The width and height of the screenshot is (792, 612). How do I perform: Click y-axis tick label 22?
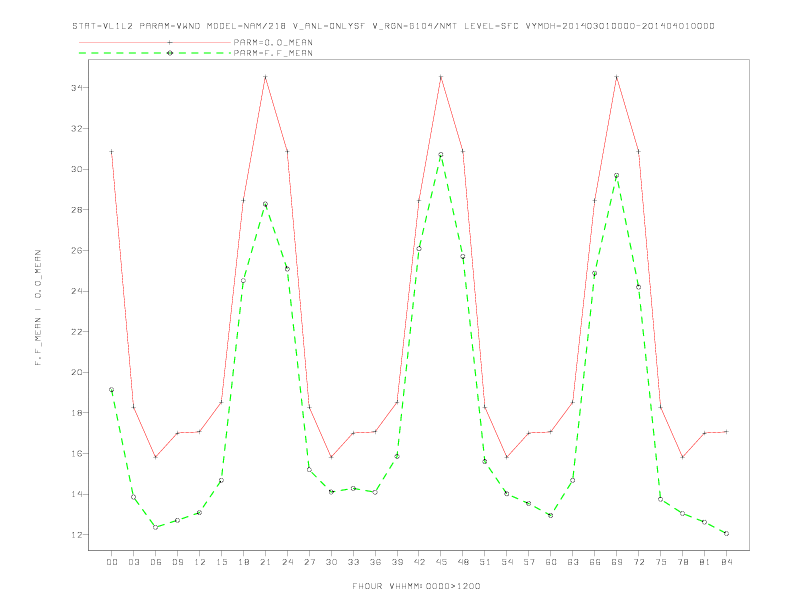click(77, 332)
